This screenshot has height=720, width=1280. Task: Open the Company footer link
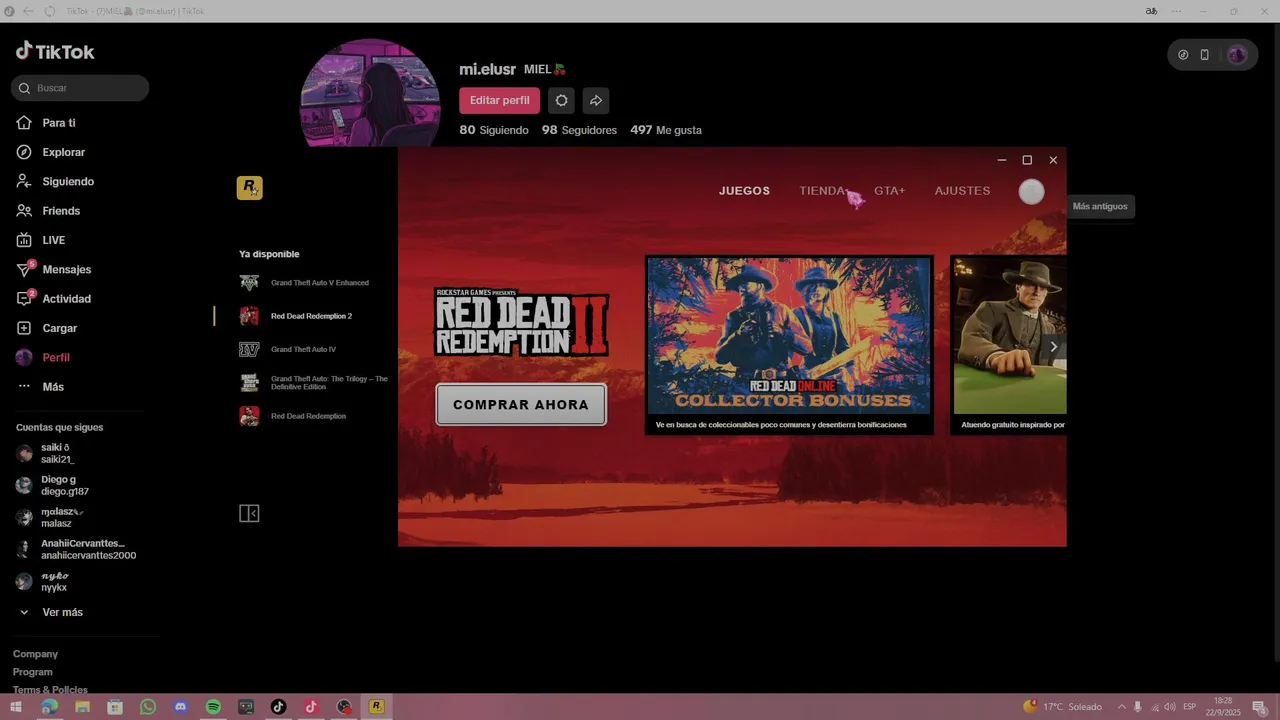35,654
